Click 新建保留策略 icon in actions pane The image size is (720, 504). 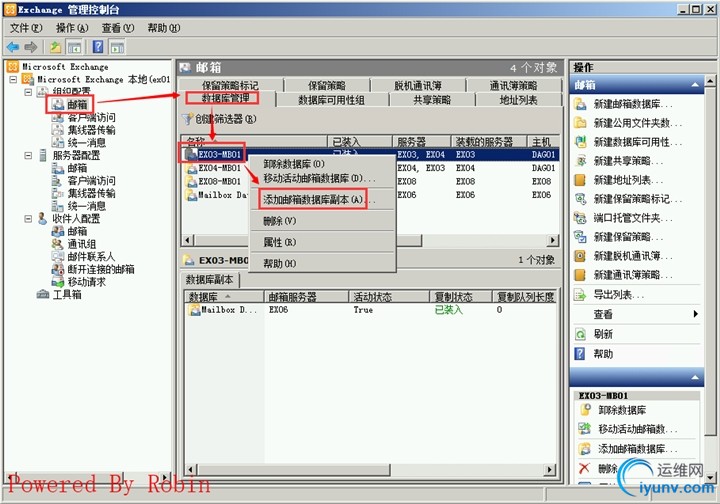580,237
